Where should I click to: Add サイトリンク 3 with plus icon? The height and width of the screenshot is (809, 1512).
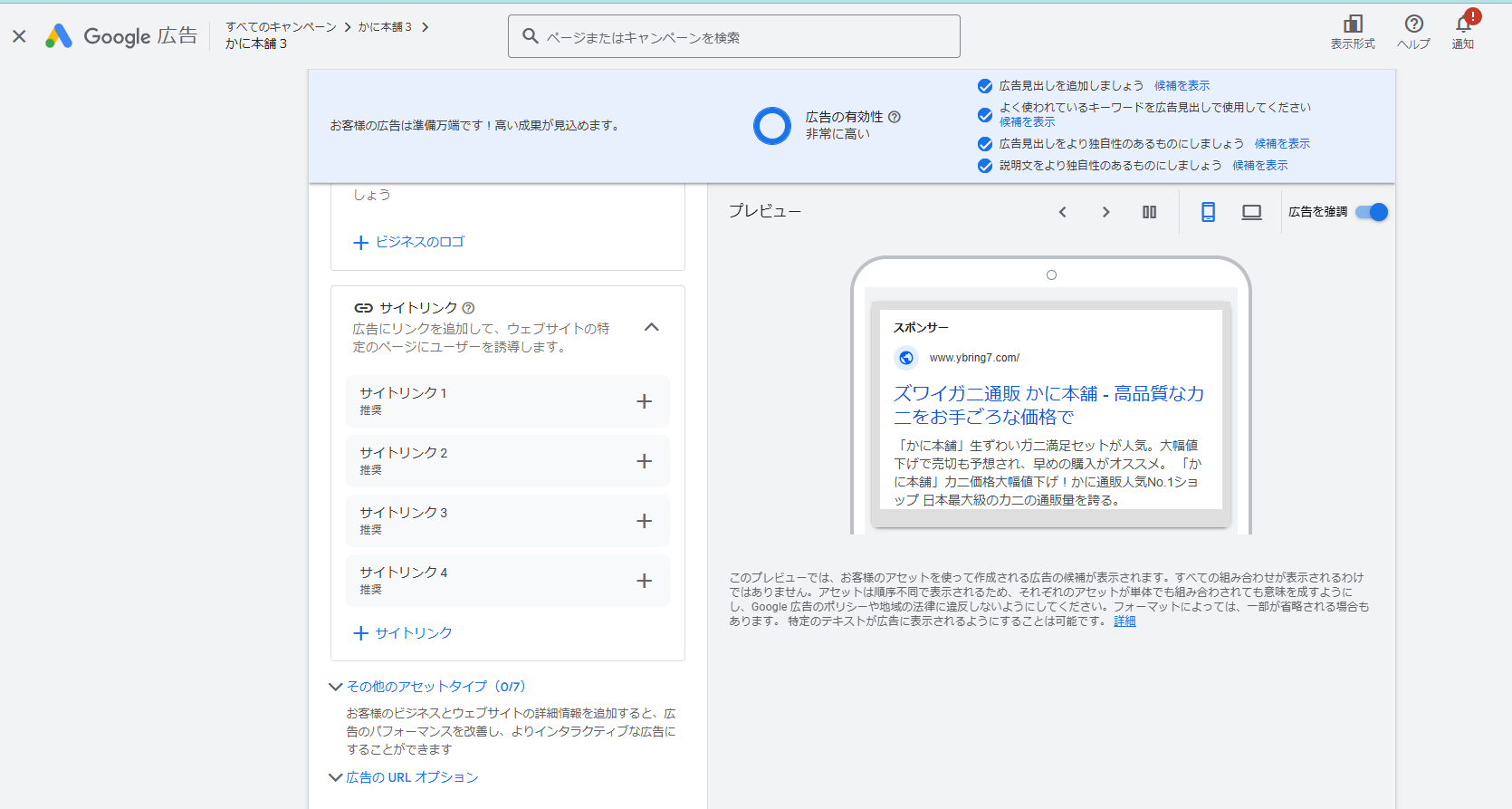645,521
